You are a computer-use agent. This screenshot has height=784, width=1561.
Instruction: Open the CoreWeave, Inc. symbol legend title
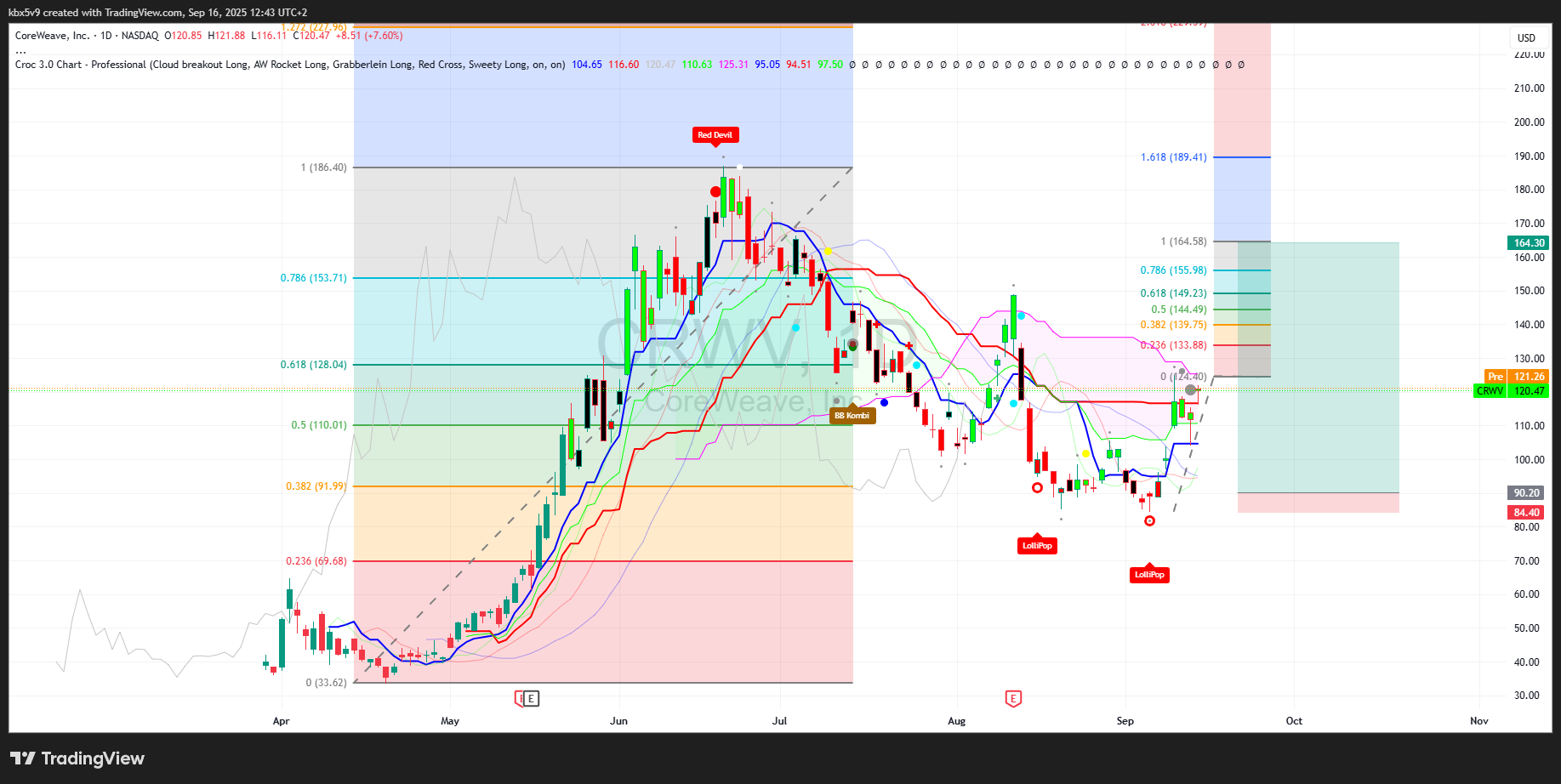pos(53,36)
